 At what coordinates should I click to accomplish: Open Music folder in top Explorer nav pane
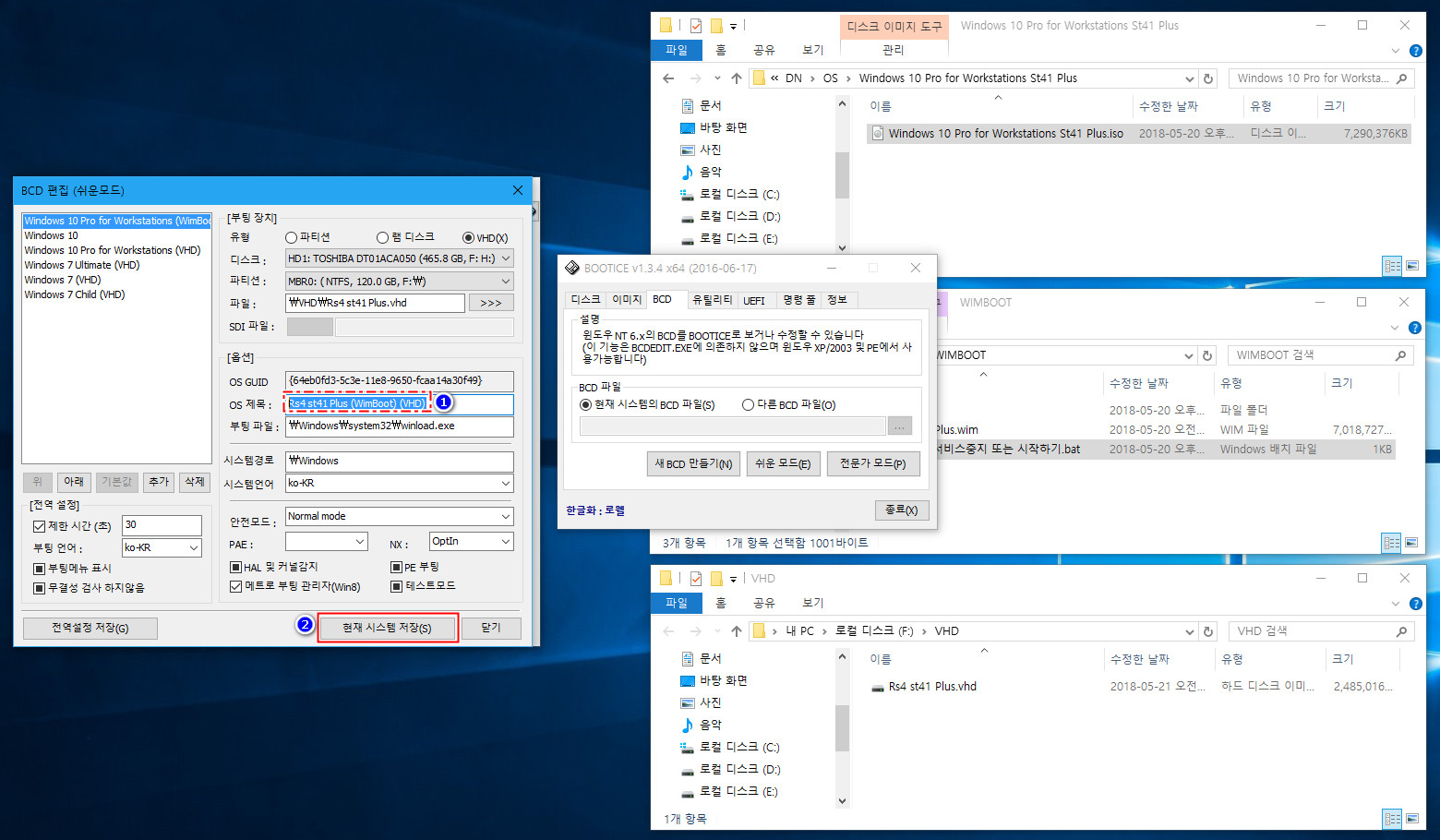pos(710,172)
